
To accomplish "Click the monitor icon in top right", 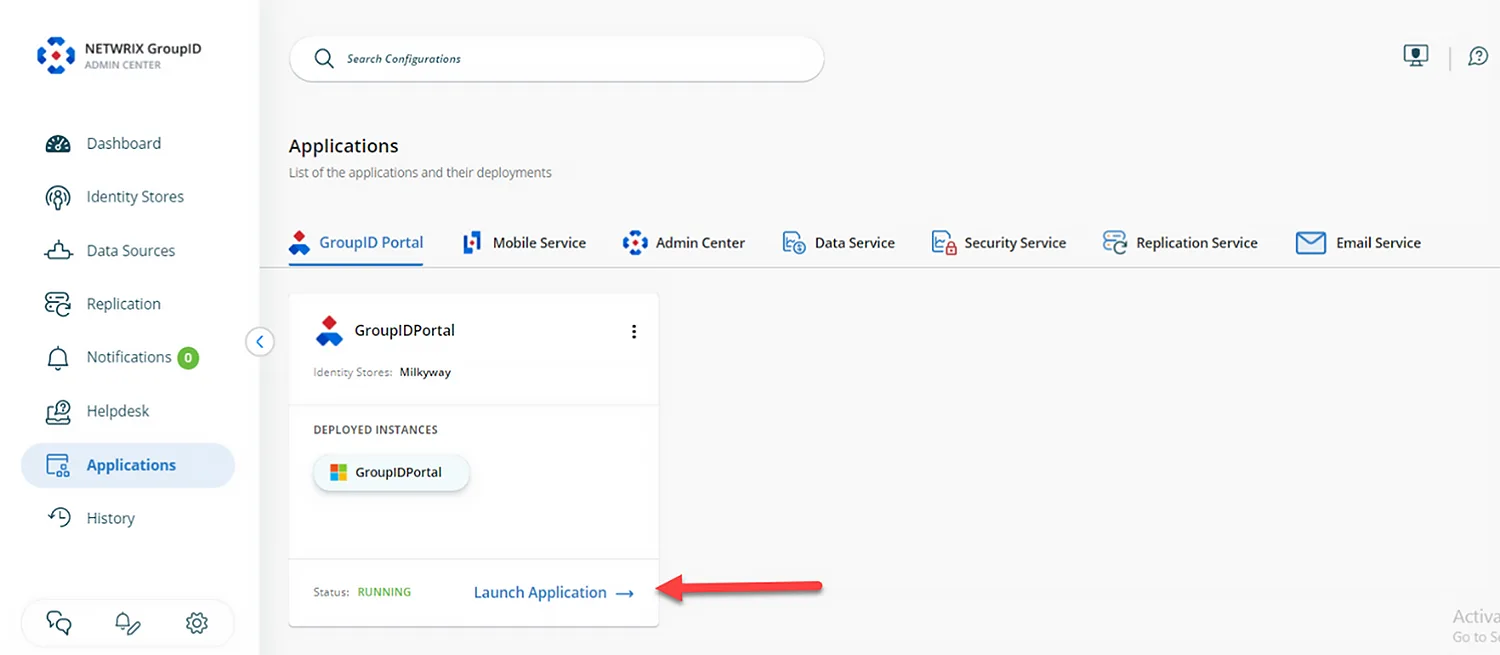I will click(x=1416, y=56).
